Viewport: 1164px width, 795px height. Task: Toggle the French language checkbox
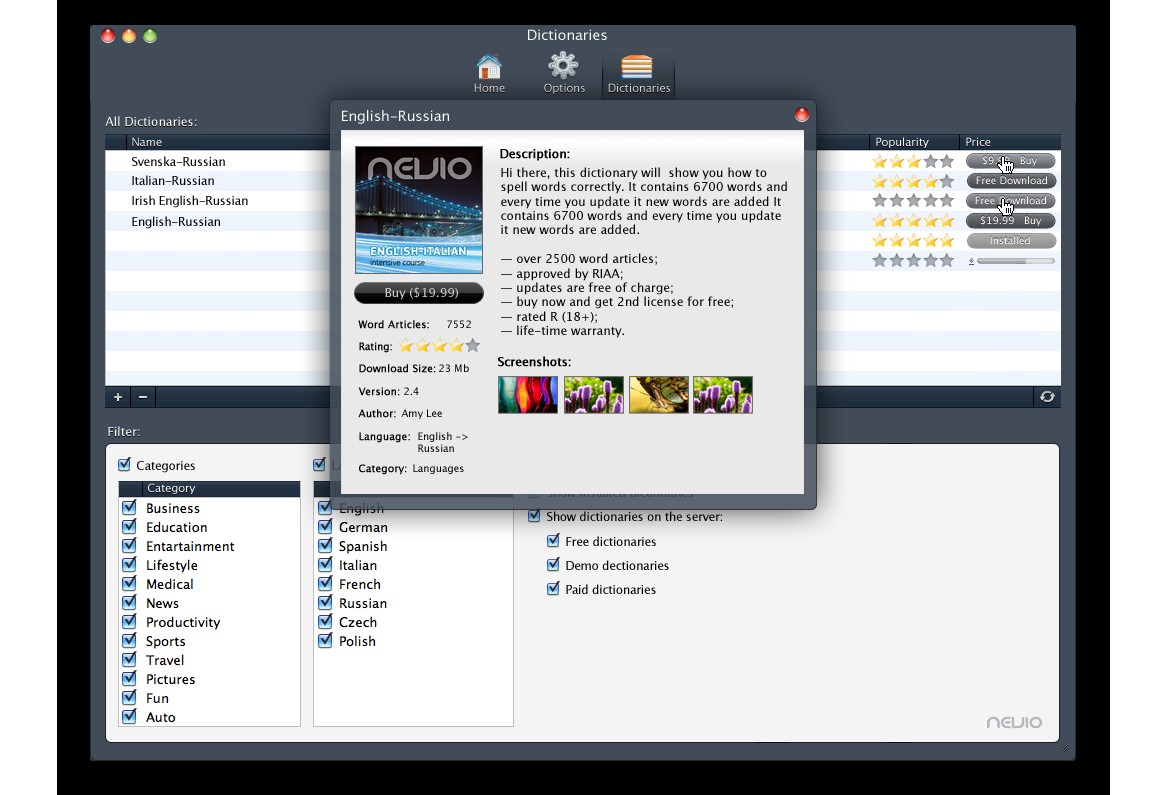point(325,583)
